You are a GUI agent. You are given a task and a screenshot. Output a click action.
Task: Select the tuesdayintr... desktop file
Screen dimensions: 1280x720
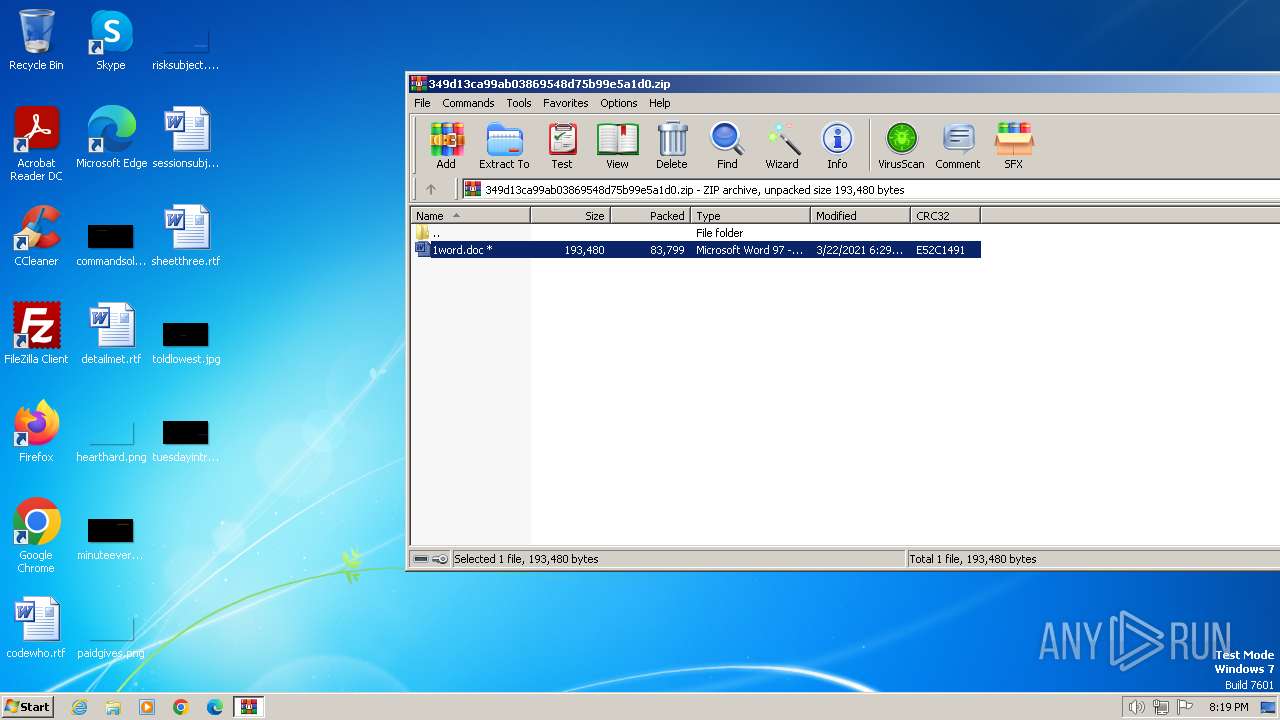pos(186,441)
